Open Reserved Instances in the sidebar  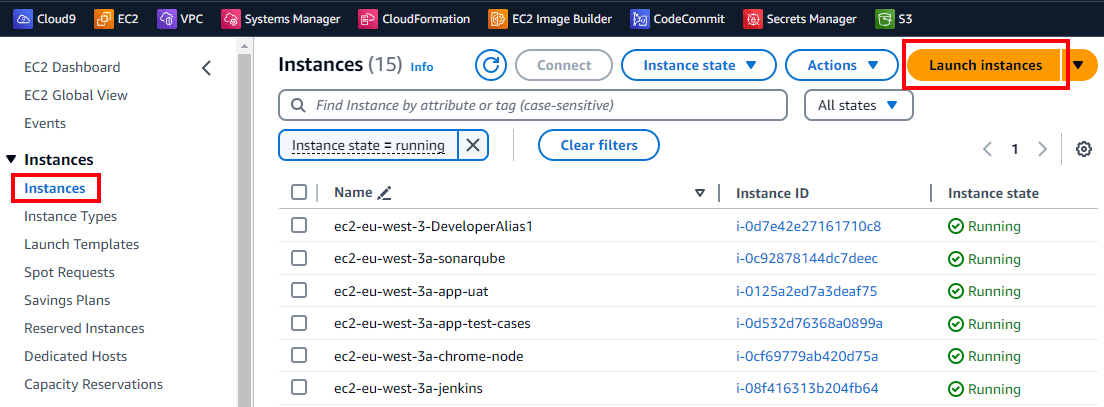coord(84,328)
